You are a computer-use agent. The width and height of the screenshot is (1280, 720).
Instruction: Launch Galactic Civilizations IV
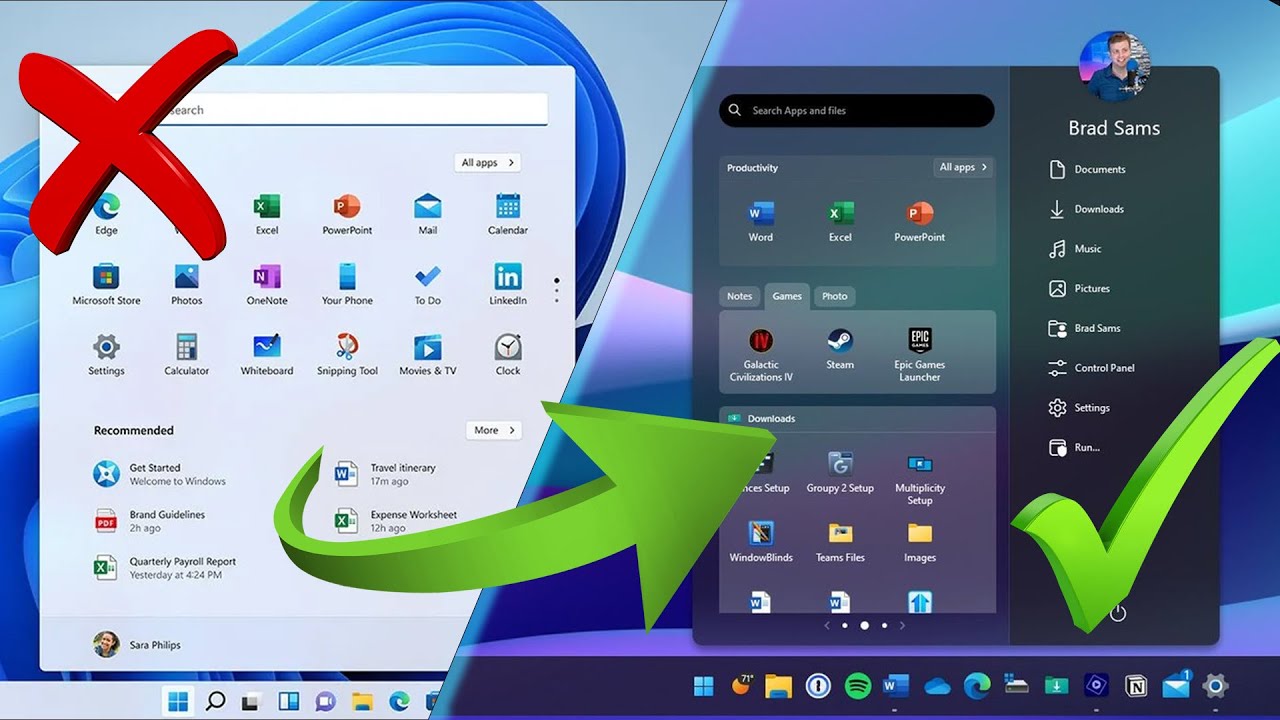coord(761,354)
